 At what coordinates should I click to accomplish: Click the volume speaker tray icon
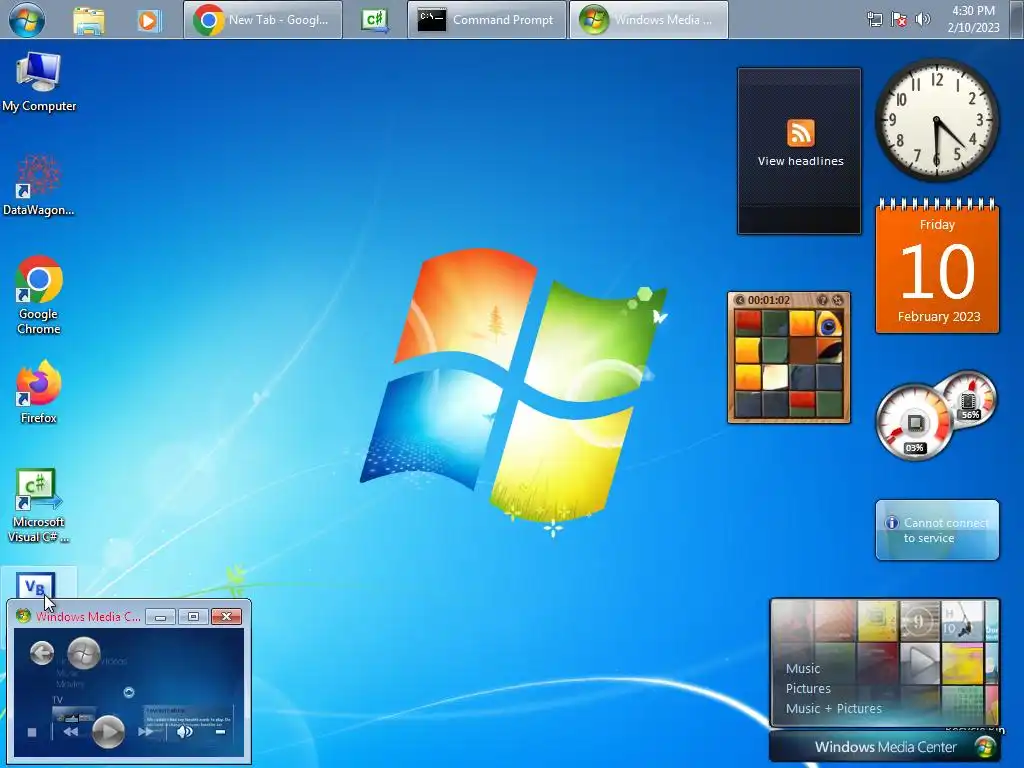point(922,20)
